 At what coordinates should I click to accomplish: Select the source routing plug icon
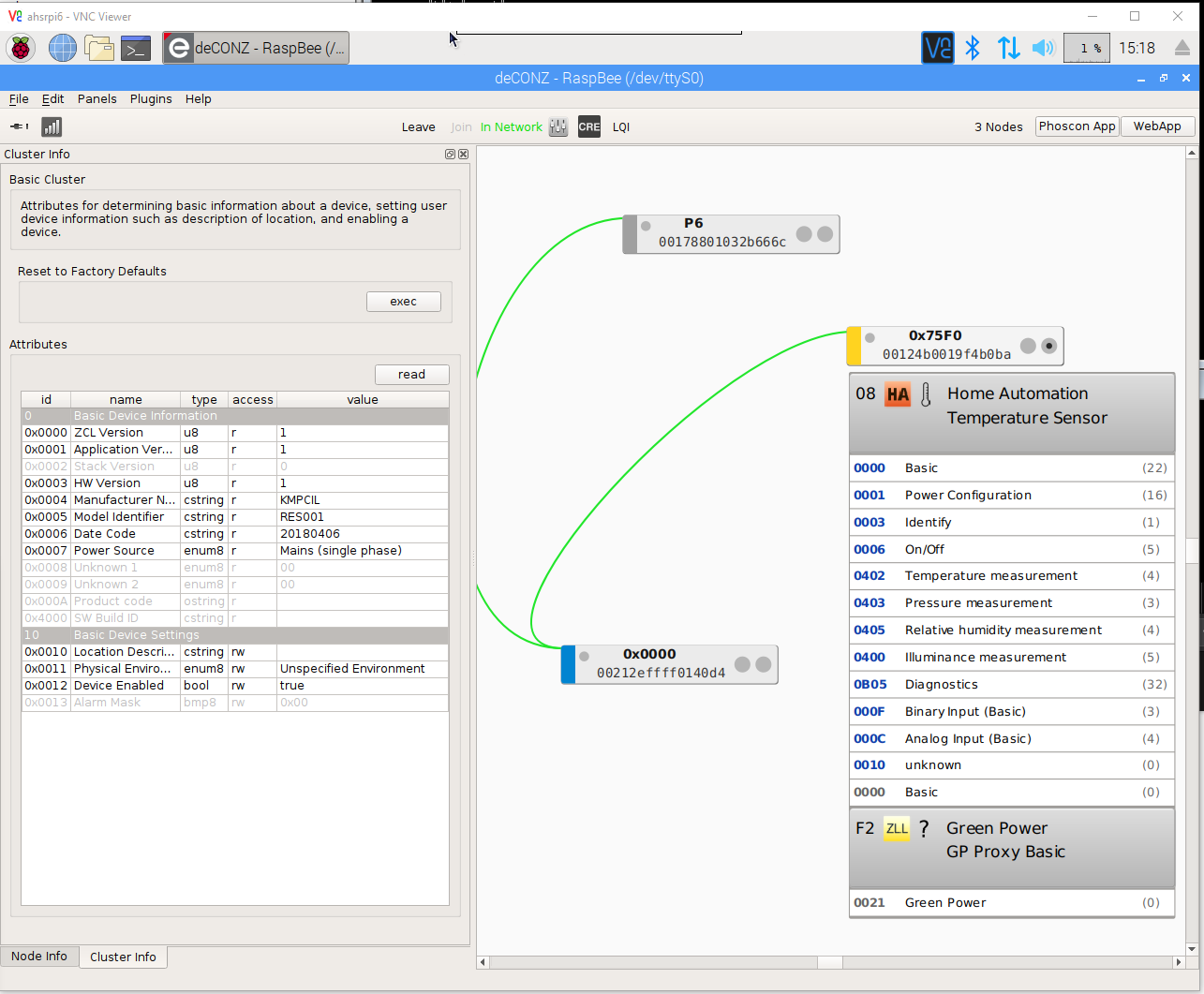[x=17, y=126]
